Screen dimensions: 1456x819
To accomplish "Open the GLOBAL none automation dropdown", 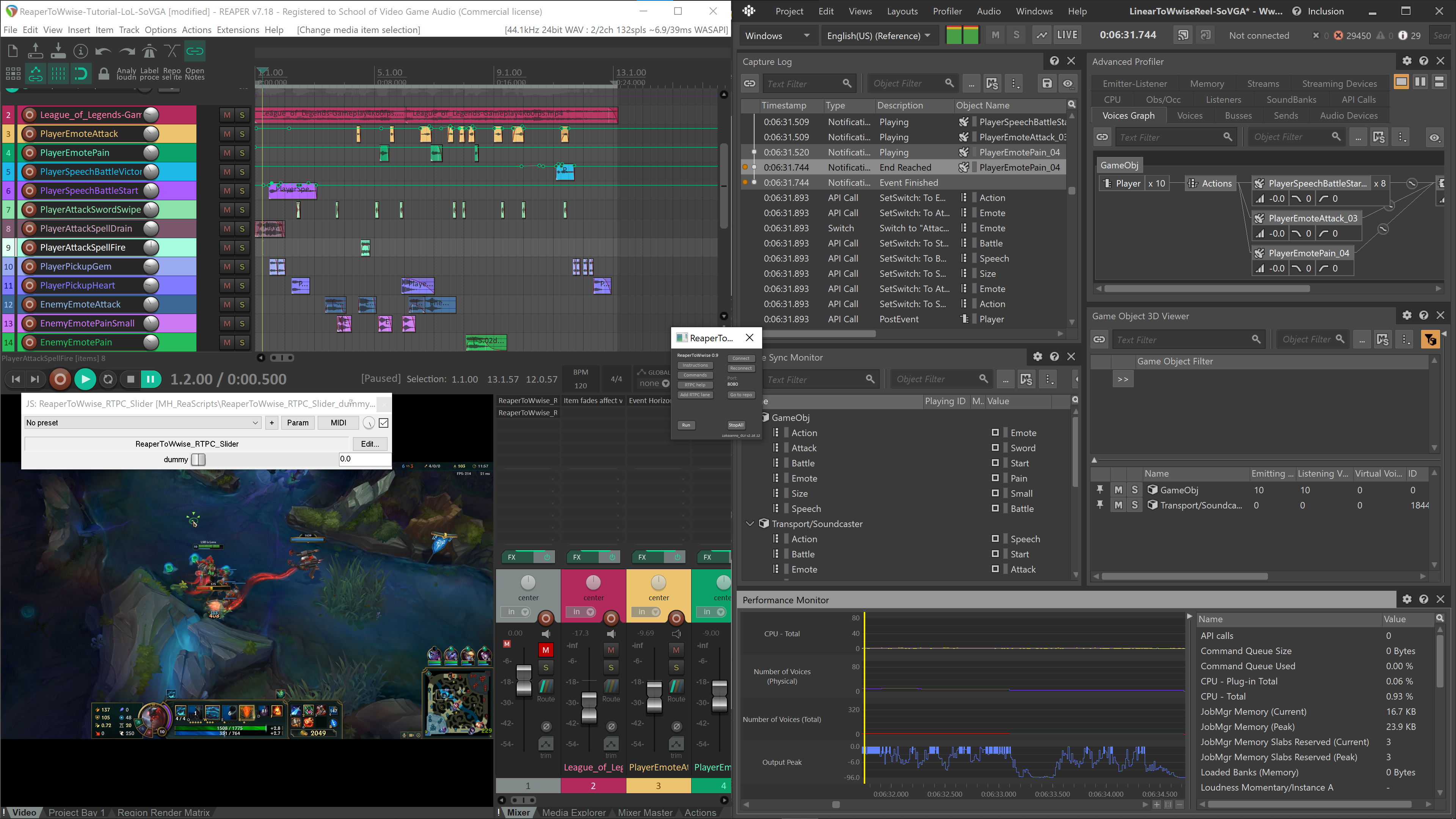I will click(x=654, y=384).
